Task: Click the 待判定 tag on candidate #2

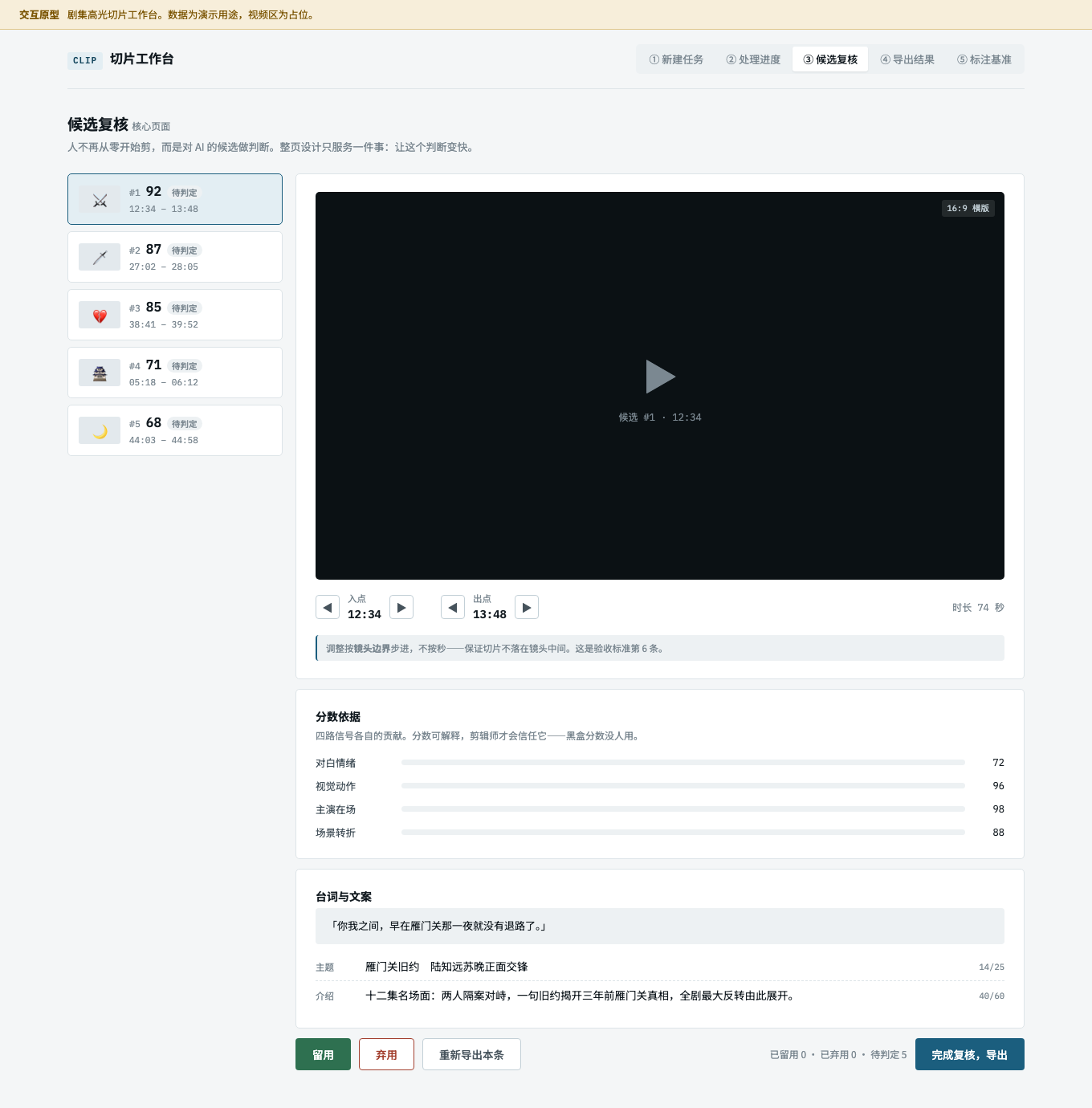Action: (x=185, y=251)
